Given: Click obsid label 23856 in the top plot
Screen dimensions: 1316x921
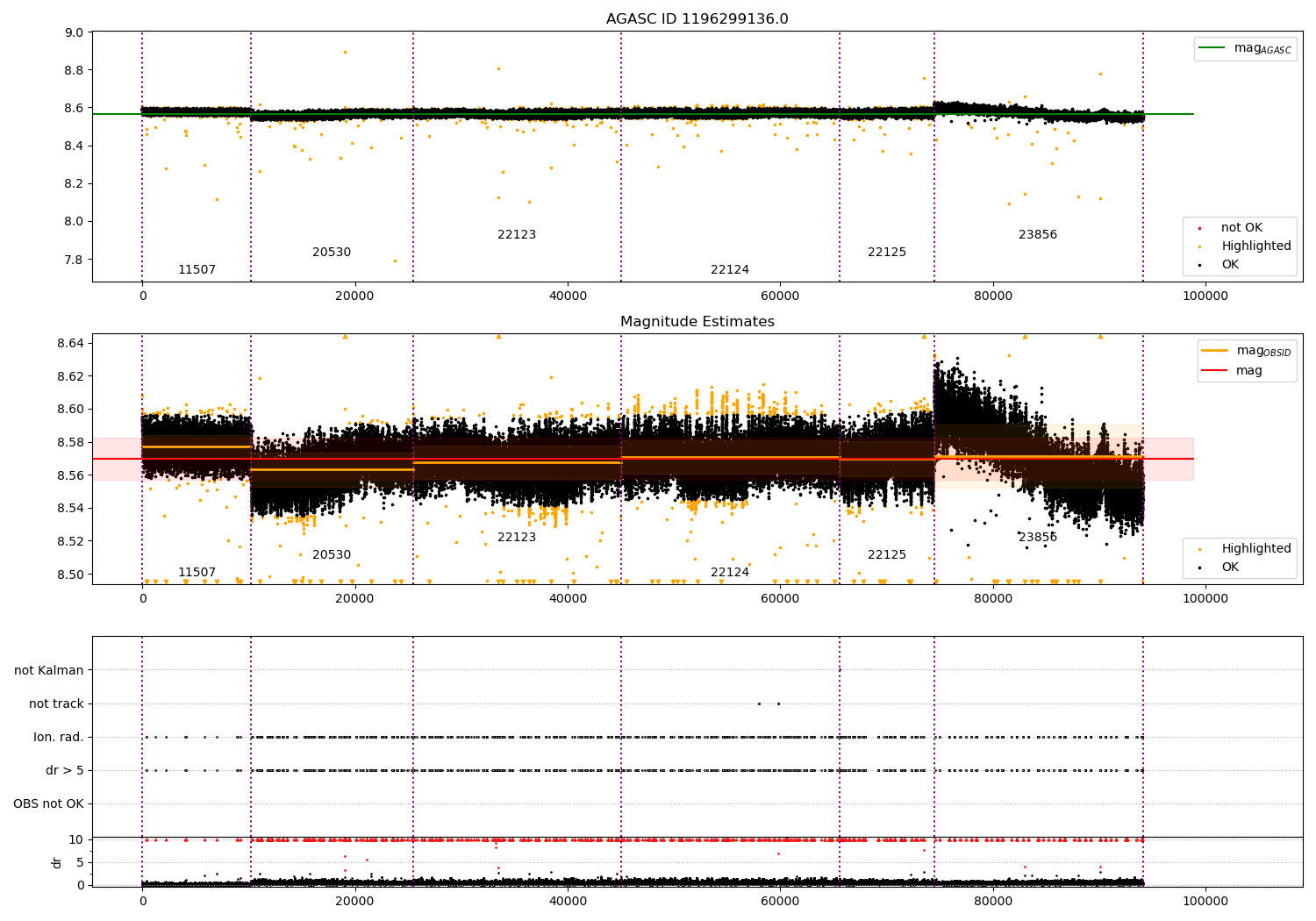Looking at the screenshot, I should pos(1038,234).
